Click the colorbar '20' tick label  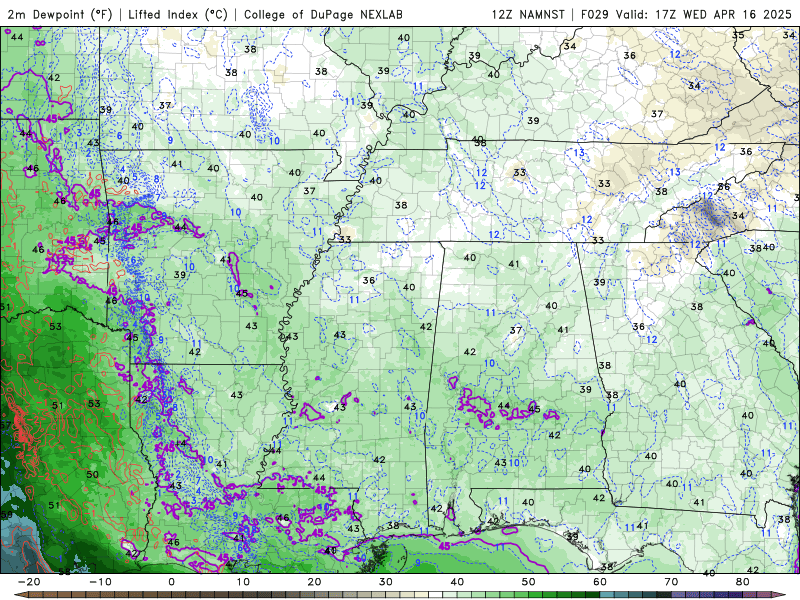click(314, 582)
